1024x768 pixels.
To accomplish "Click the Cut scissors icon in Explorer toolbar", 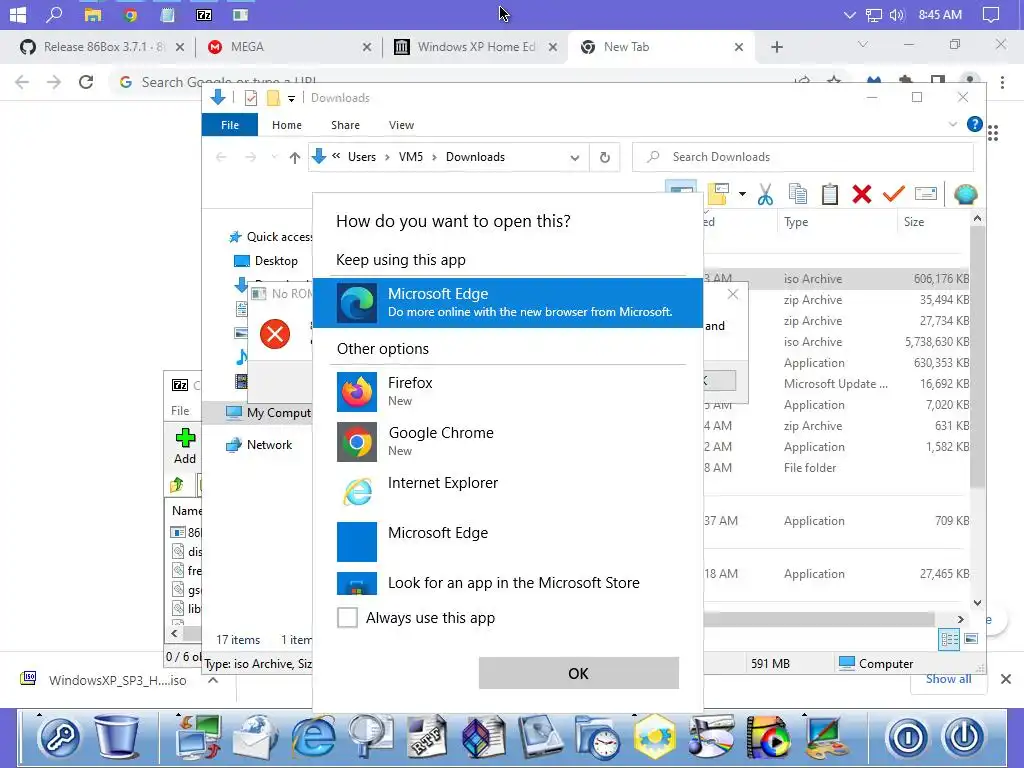I will (x=765, y=194).
